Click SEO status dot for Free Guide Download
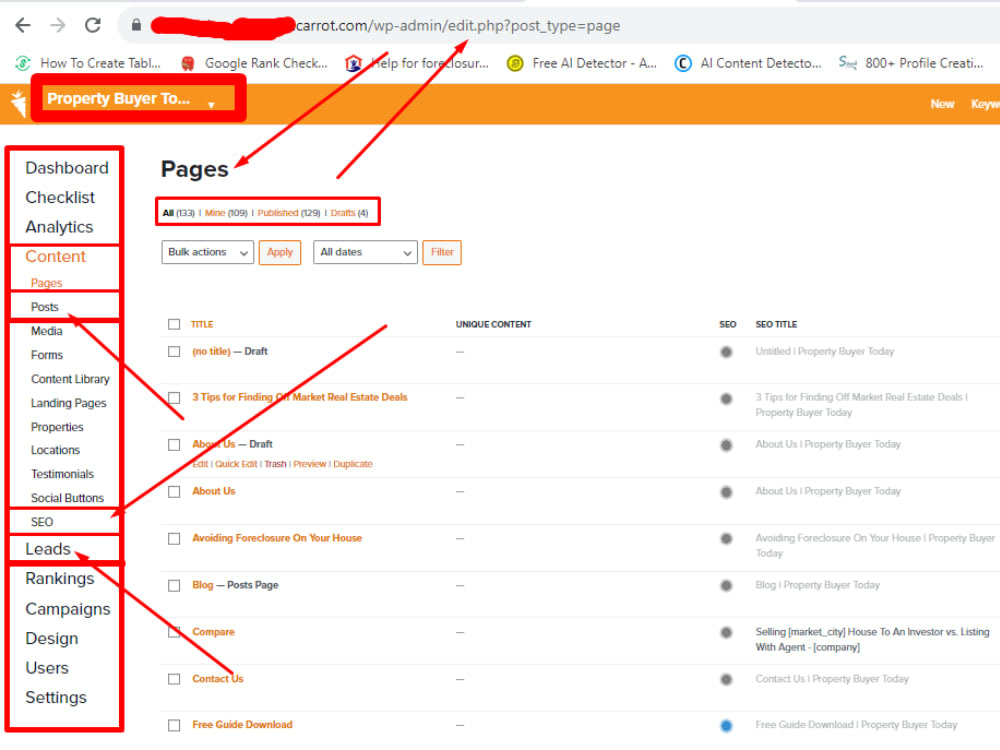This screenshot has width=1000, height=750. [x=726, y=725]
